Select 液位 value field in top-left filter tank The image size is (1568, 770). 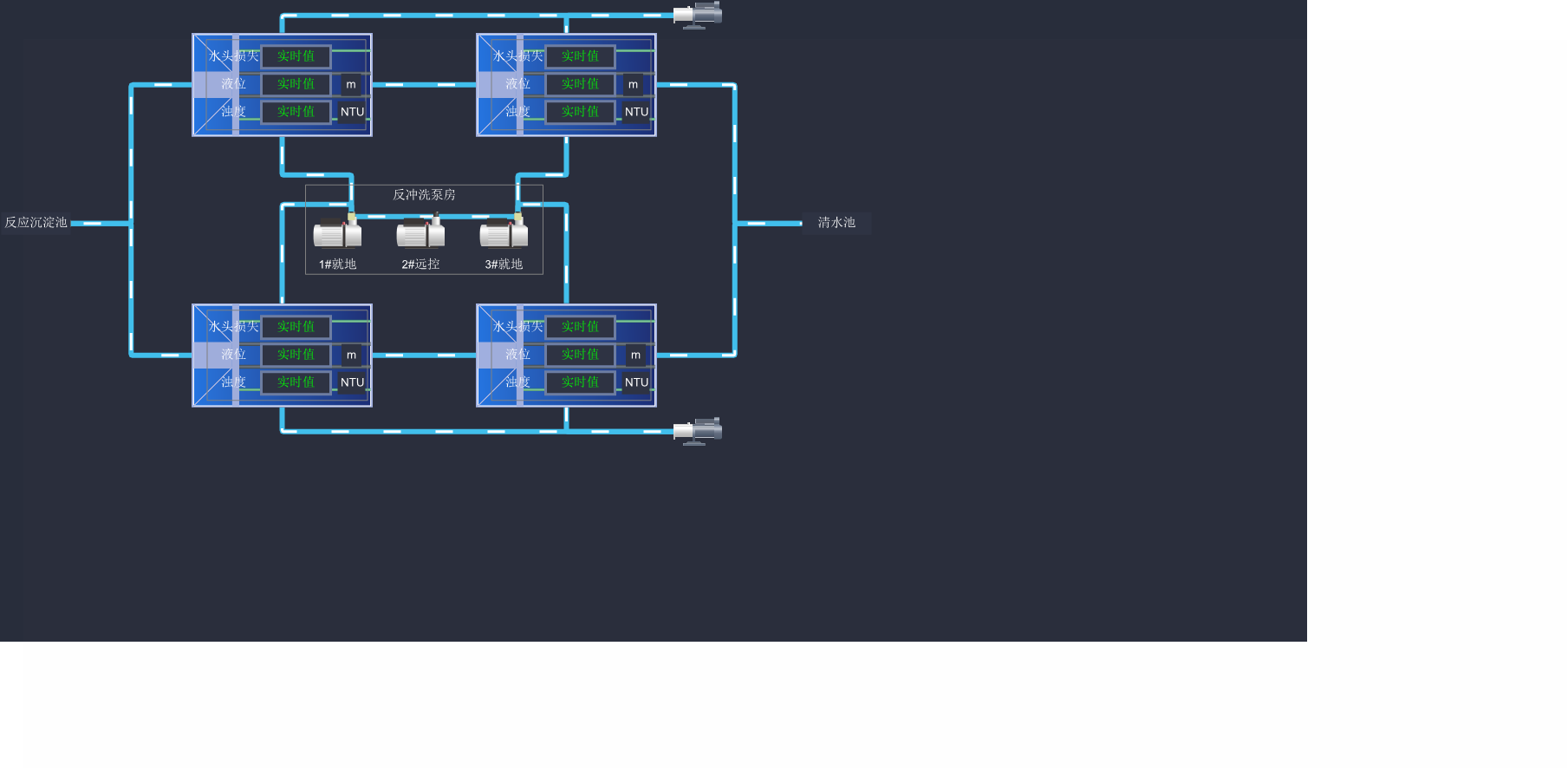(x=296, y=84)
